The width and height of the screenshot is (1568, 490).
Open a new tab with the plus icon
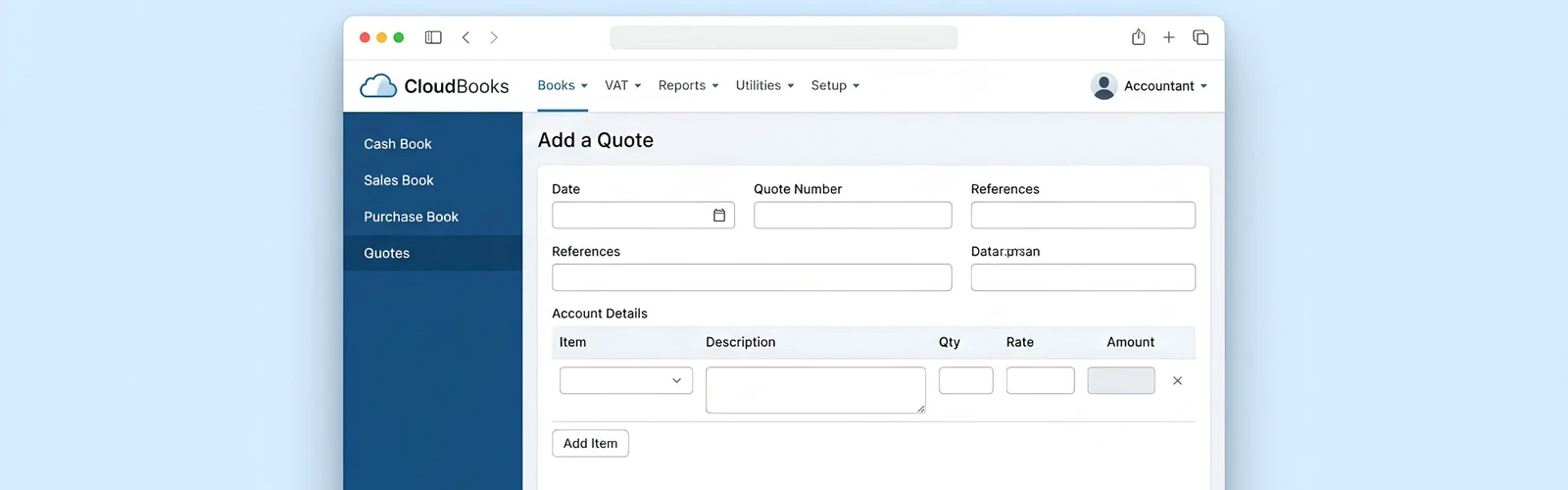coord(1169,37)
